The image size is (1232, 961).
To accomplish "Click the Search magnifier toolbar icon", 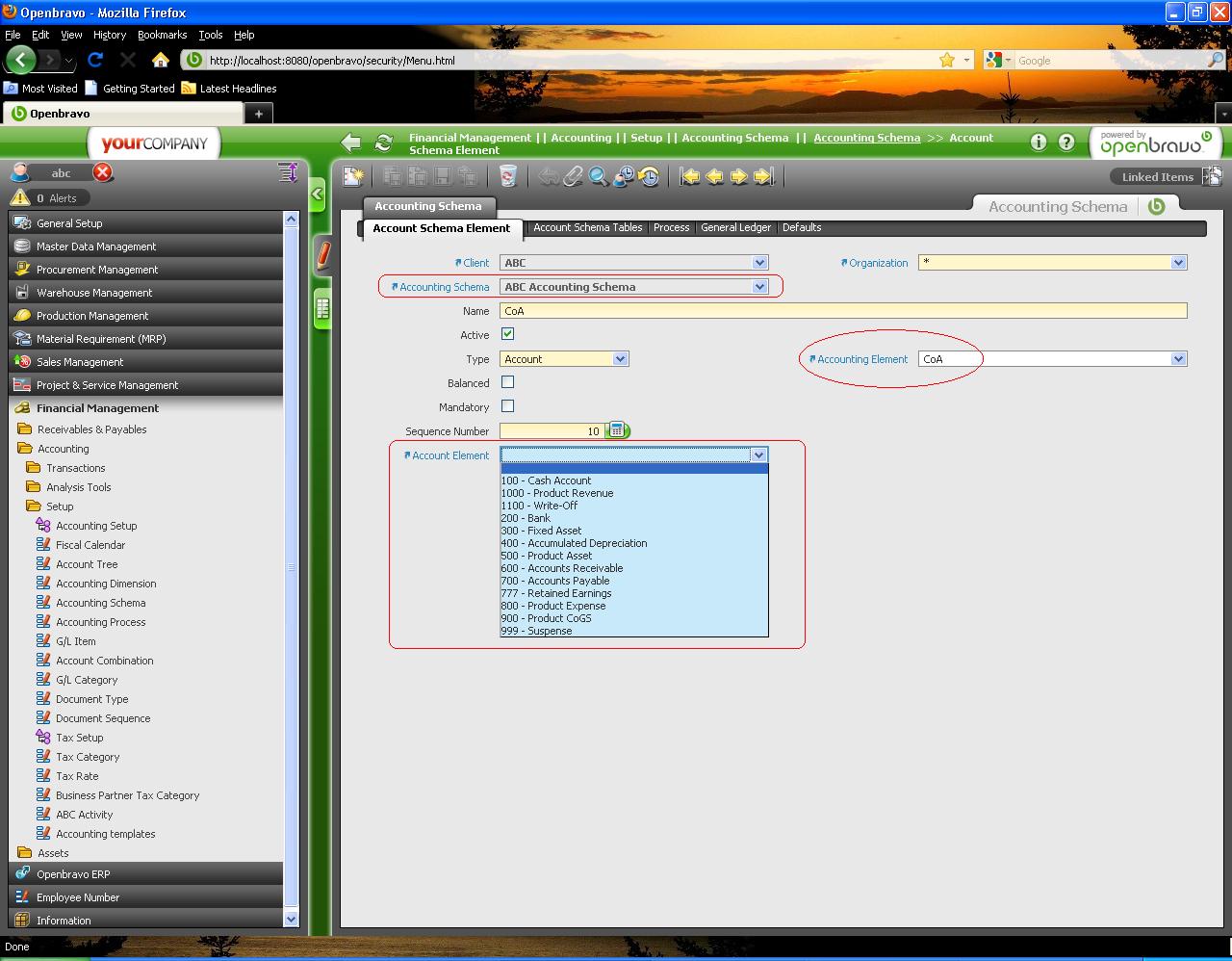I will pos(599,176).
